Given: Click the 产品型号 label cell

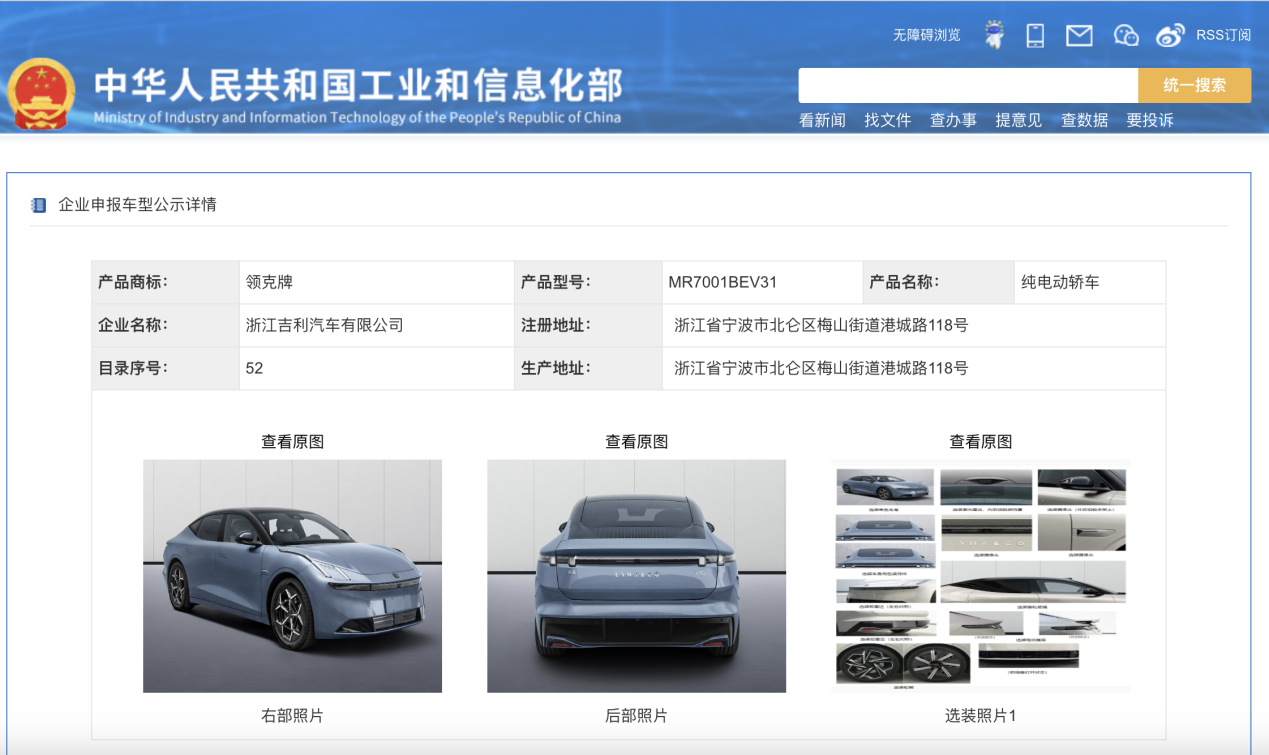Looking at the screenshot, I should [588, 282].
